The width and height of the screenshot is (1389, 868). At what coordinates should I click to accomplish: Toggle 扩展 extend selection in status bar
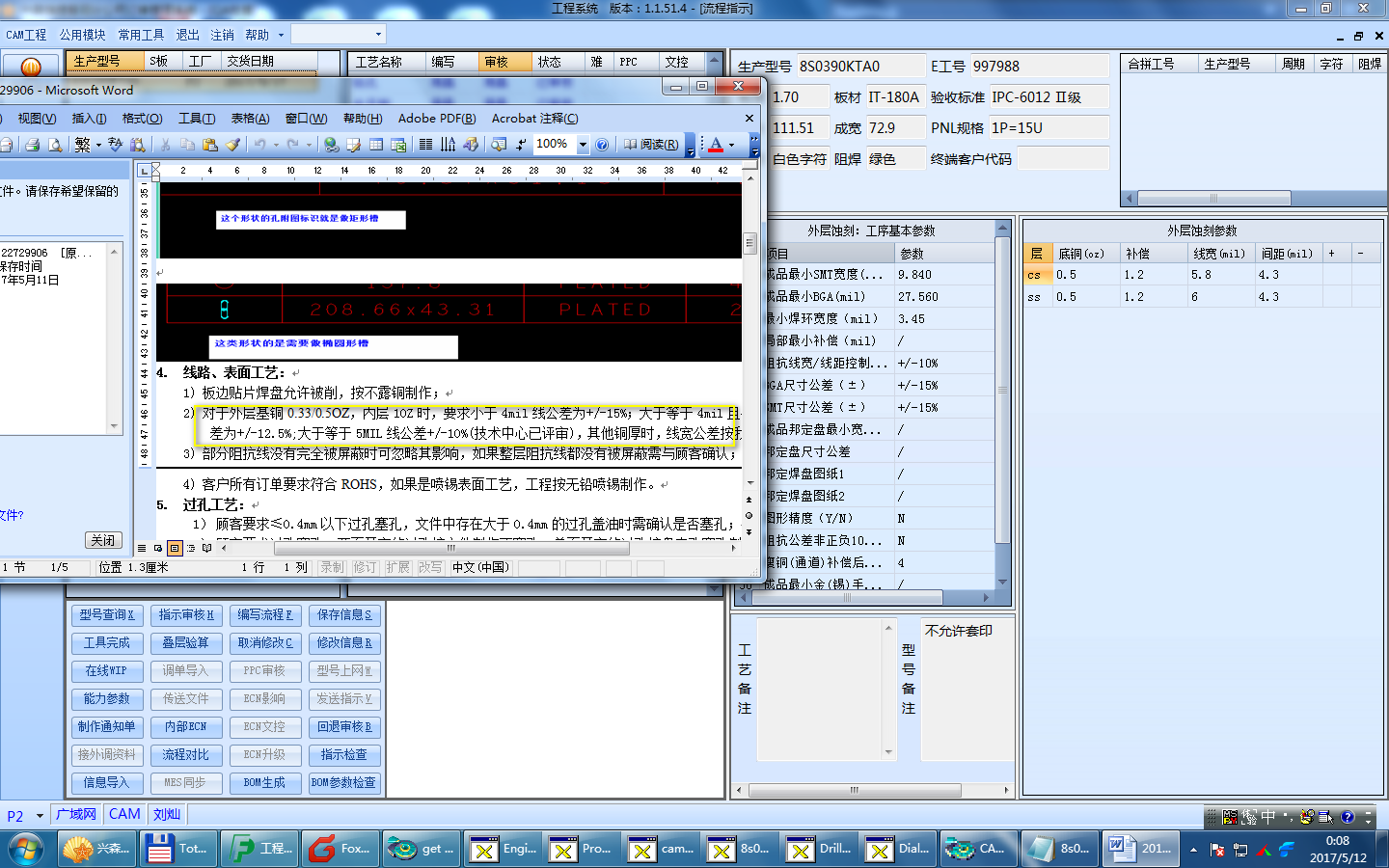(397, 567)
